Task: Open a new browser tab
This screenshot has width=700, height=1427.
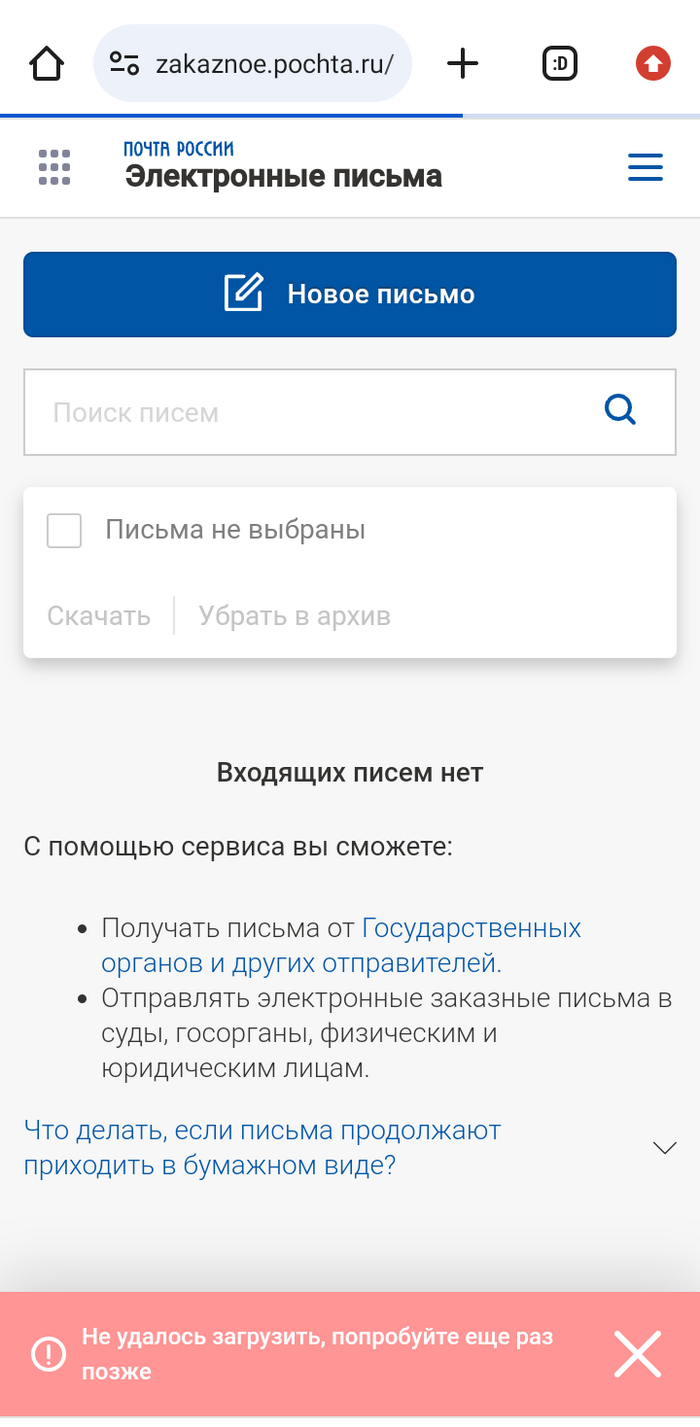Action: (x=462, y=65)
